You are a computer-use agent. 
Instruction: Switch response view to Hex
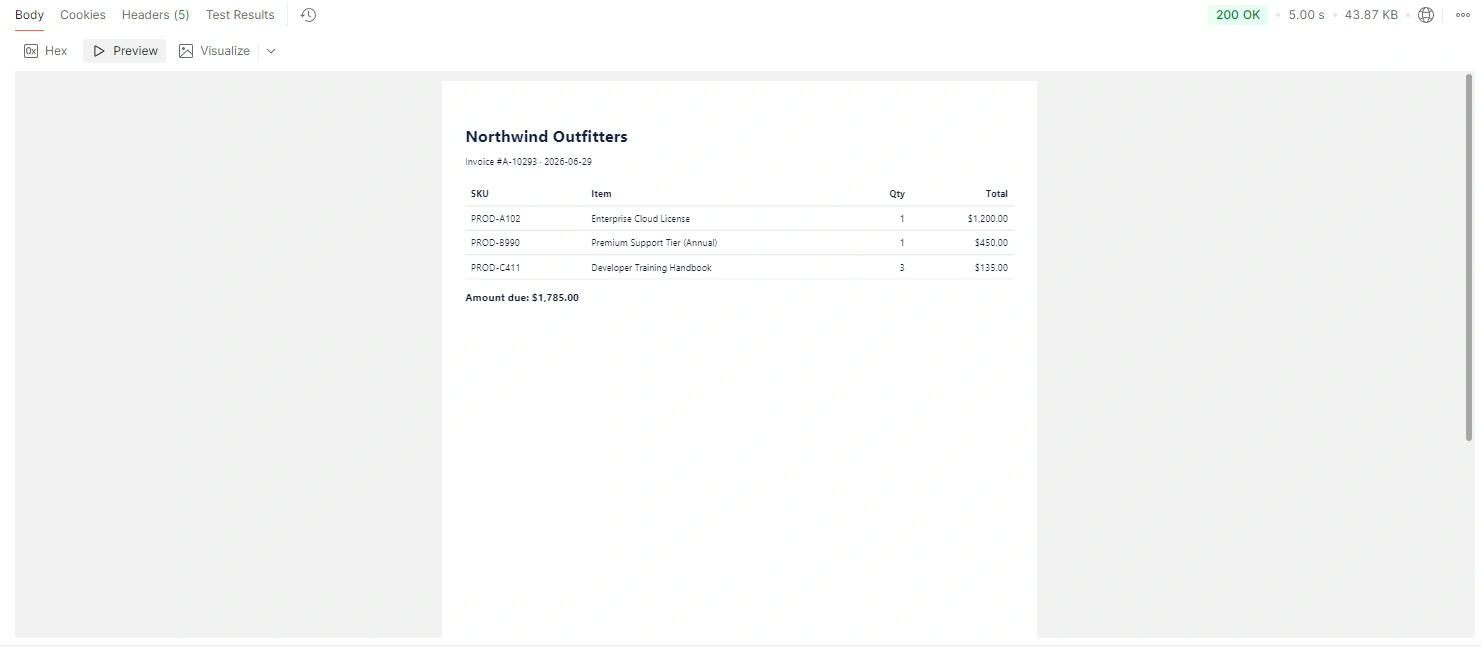(46, 51)
